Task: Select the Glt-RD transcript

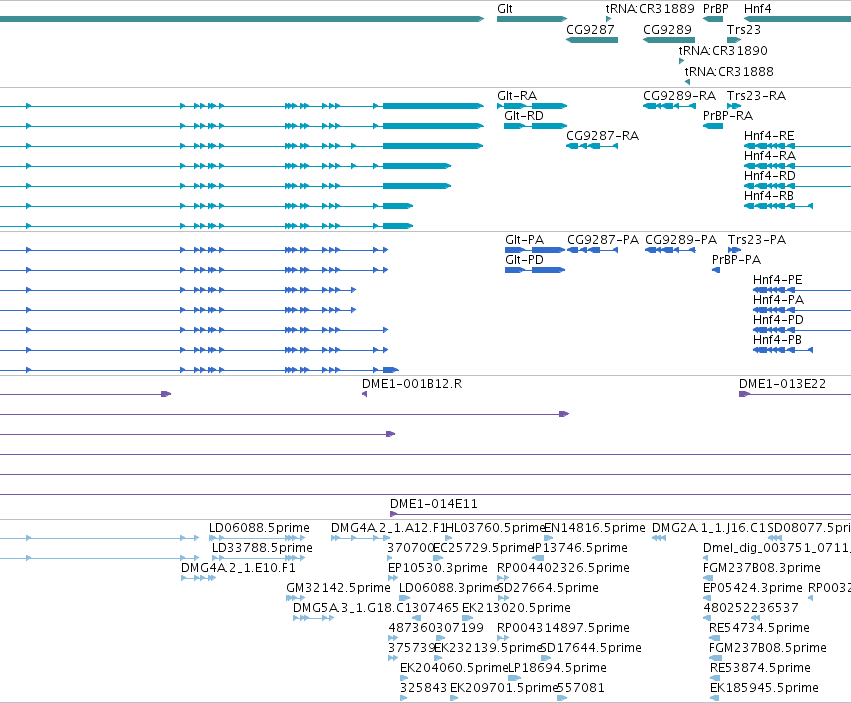Action: (x=535, y=126)
